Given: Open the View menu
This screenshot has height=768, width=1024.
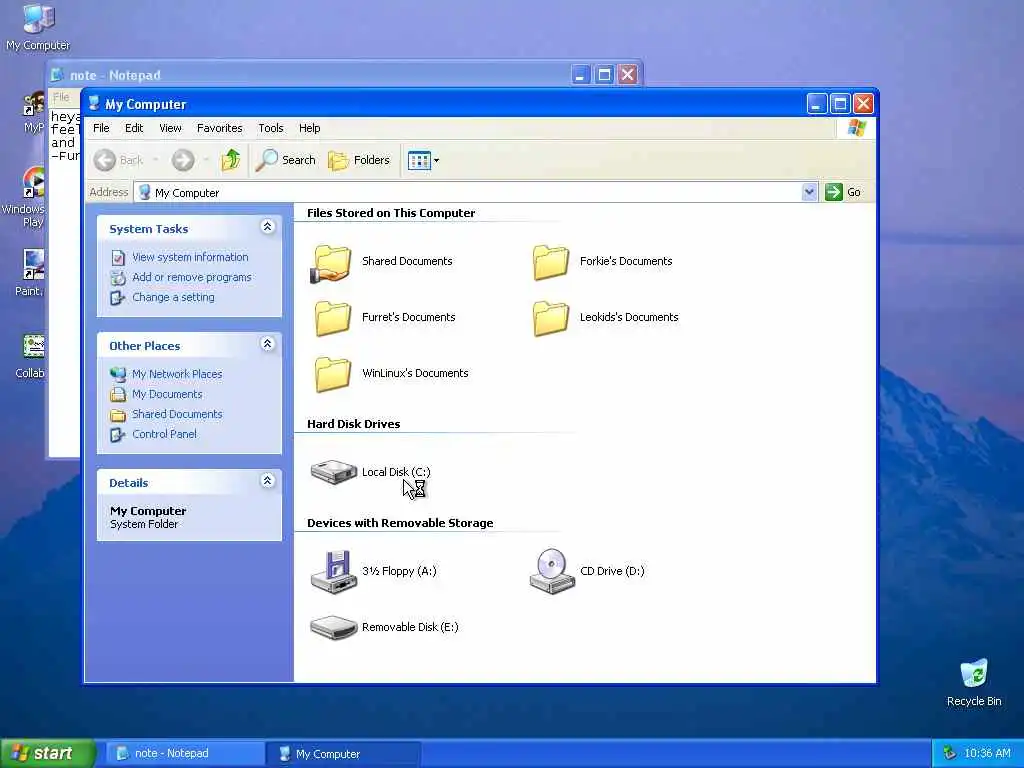Looking at the screenshot, I should point(170,128).
